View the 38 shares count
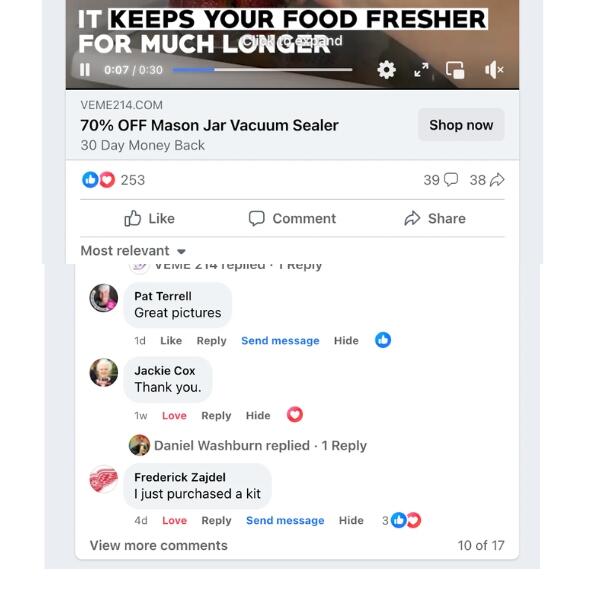This screenshot has width=600, height=600. (487, 180)
